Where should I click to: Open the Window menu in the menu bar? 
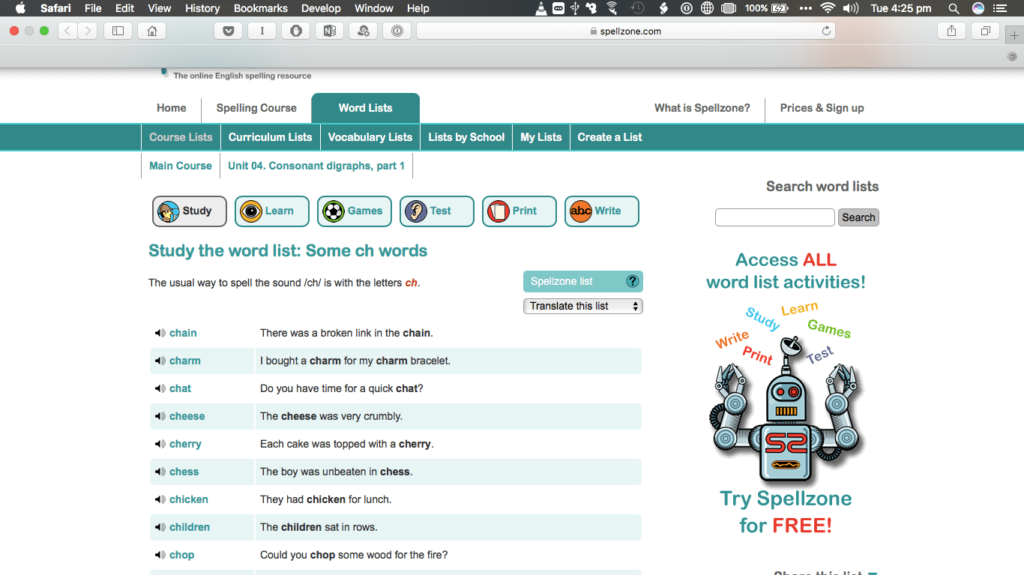pos(374,8)
